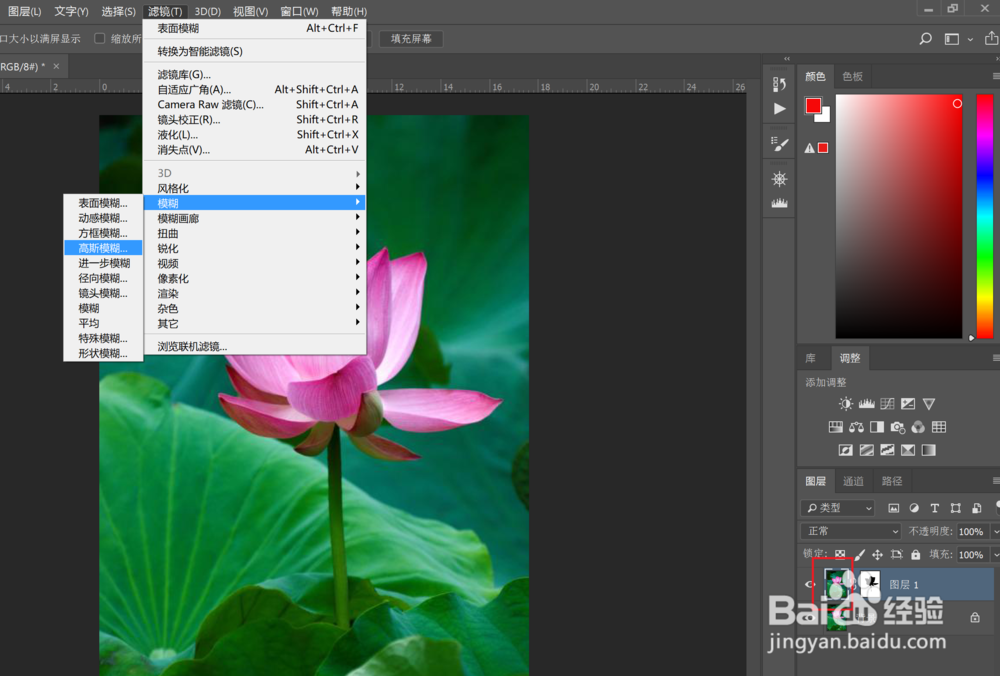Add a Curves adjustment layer

887,404
